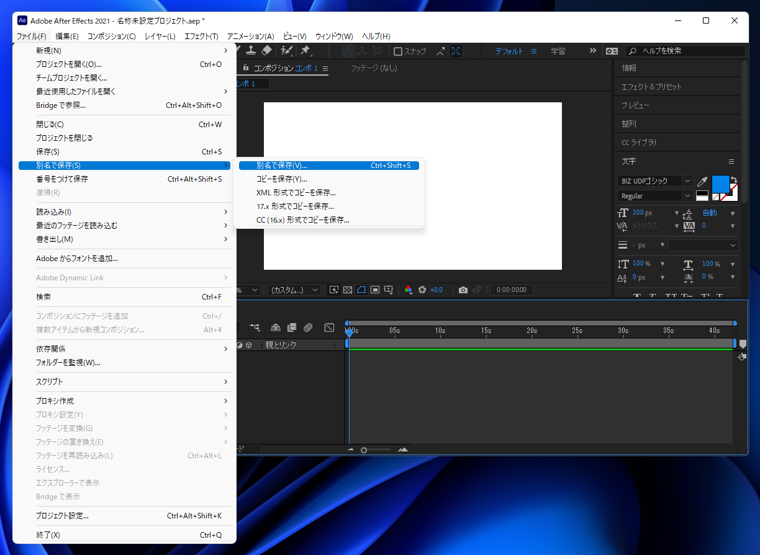Screen dimensions: 760x555
Task: Open the 編集(E) menu
Action: [66, 36]
